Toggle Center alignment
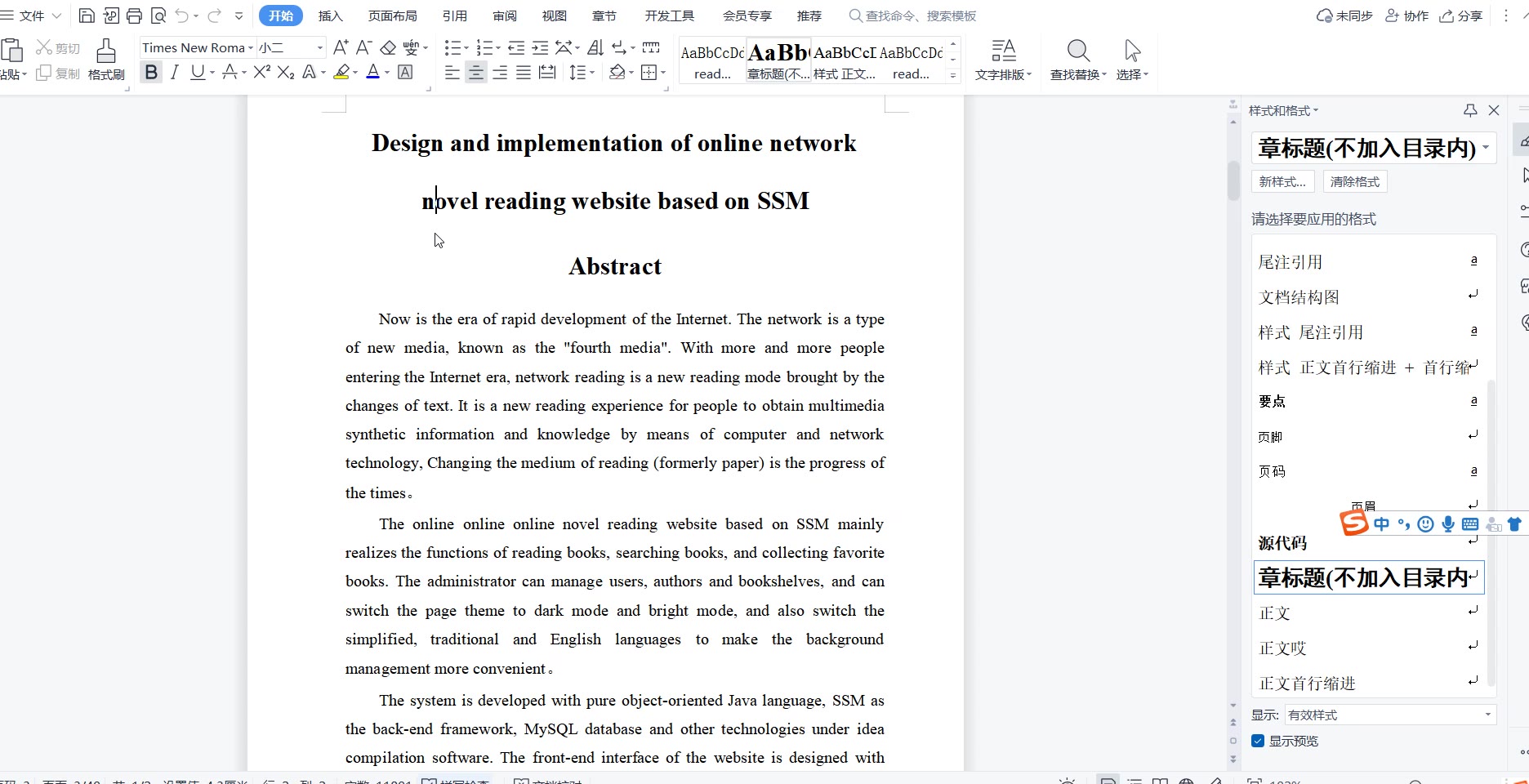This screenshot has width=1529, height=784. [x=475, y=73]
